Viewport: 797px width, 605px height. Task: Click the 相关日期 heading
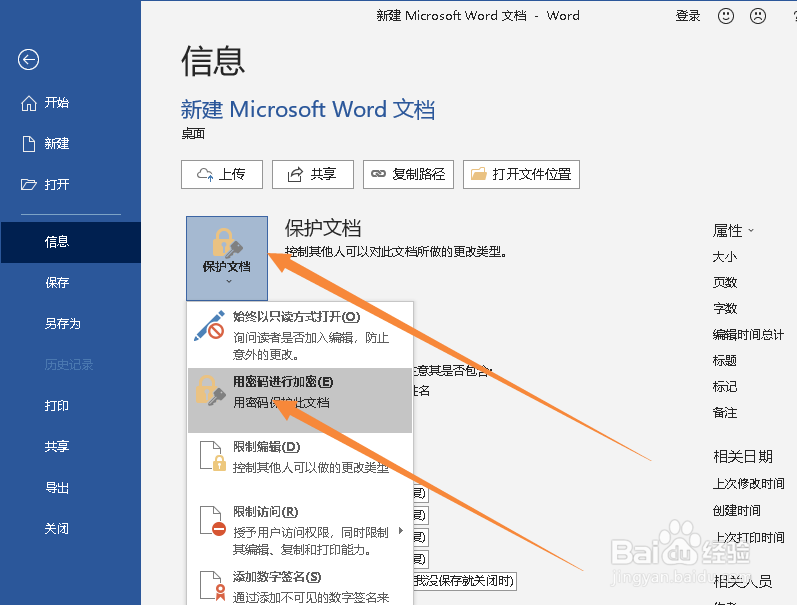click(x=743, y=457)
